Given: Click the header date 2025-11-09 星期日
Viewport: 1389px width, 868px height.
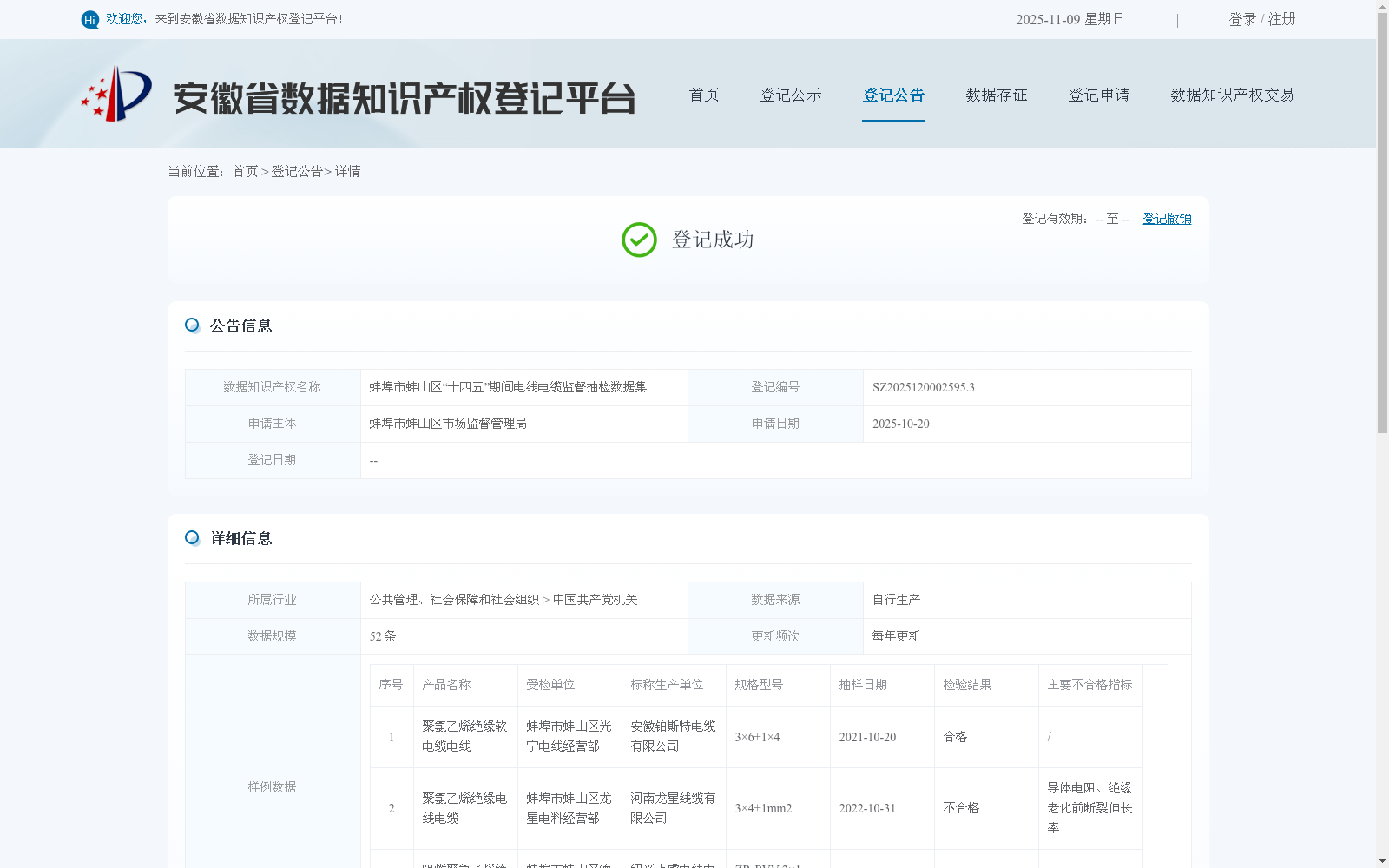Looking at the screenshot, I should pyautogui.click(x=1070, y=19).
